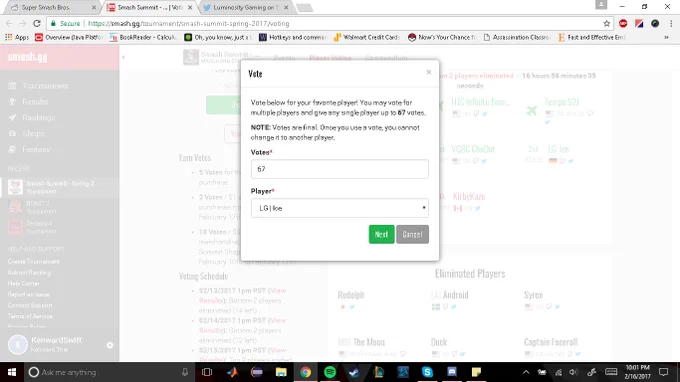Open the Windows Start menu
Image resolution: width=680 pixels, height=382 pixels.
pyautogui.click(x=12, y=372)
